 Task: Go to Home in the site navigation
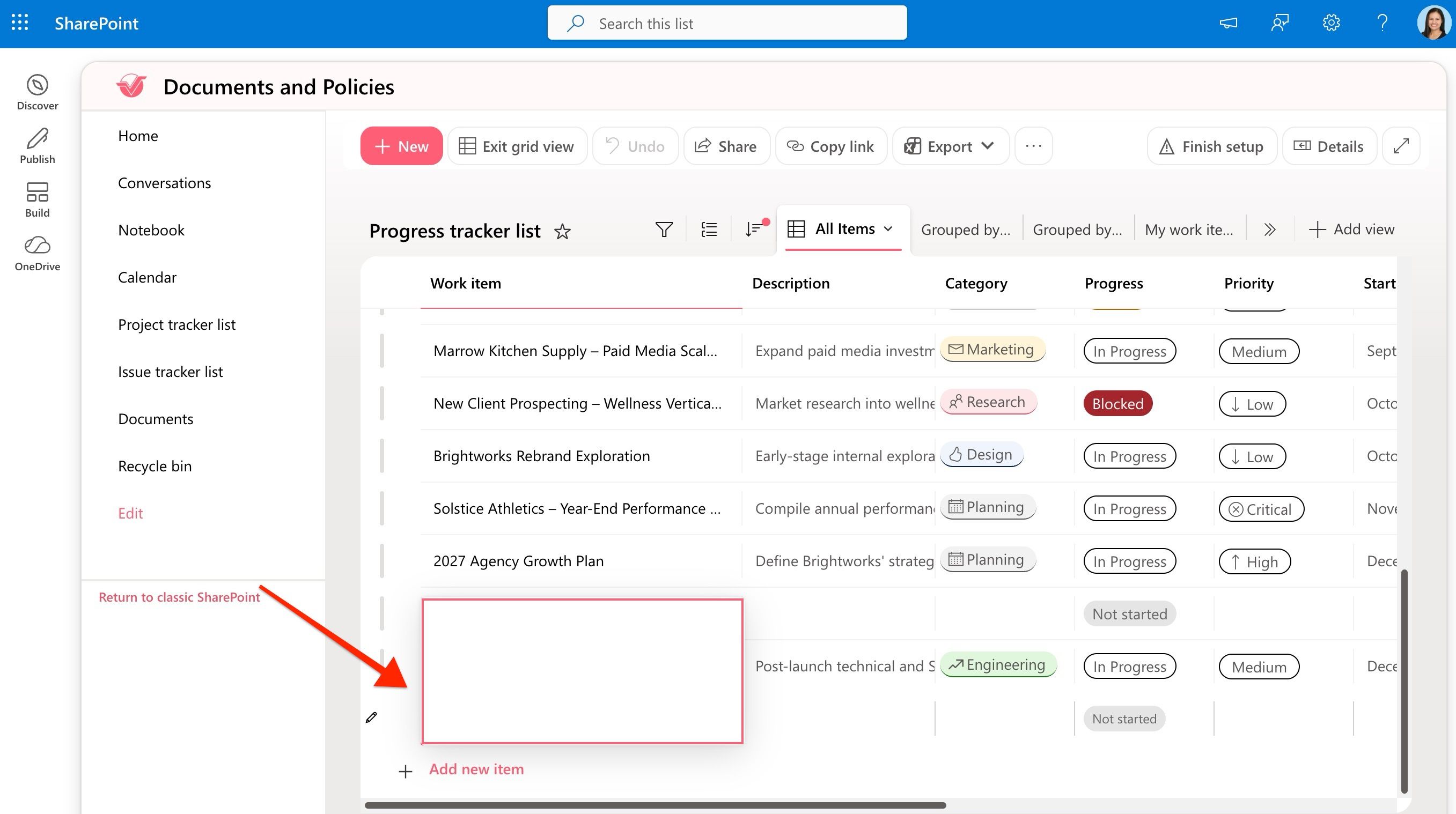(138, 136)
